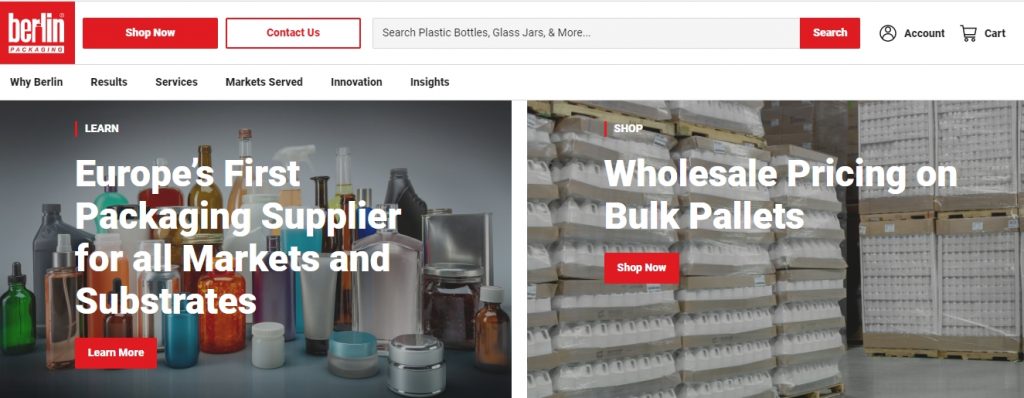This screenshot has height=398, width=1024.
Task: Click the Learn More banner button
Action: click(116, 353)
